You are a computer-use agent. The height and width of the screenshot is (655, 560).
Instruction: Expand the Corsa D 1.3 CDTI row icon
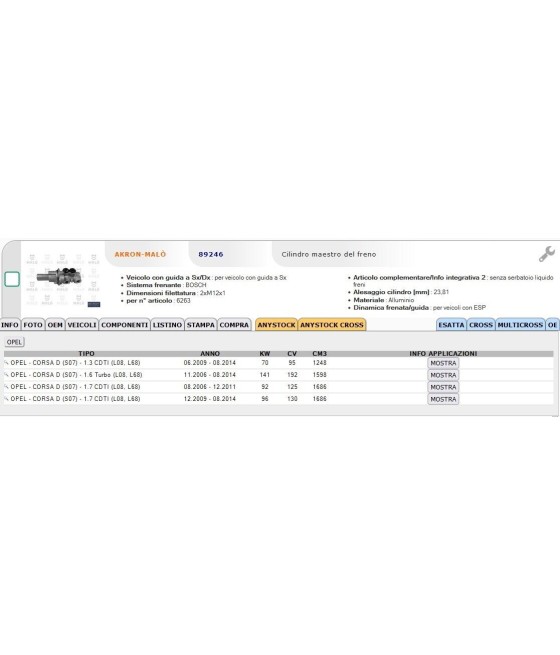coord(6,363)
